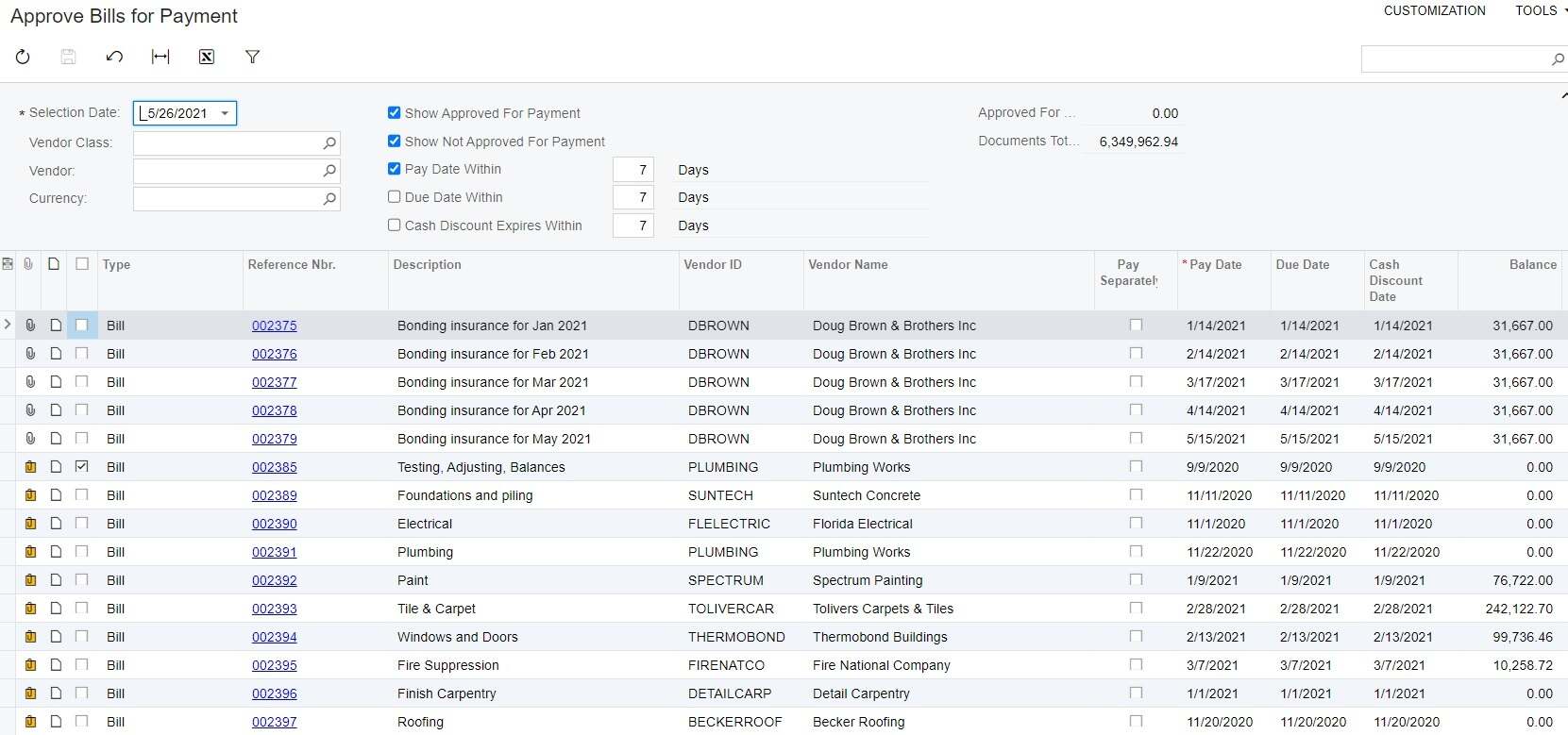Click attachment paperclip for bill 002379
Screen dimensions: 1568x735
coord(30,439)
